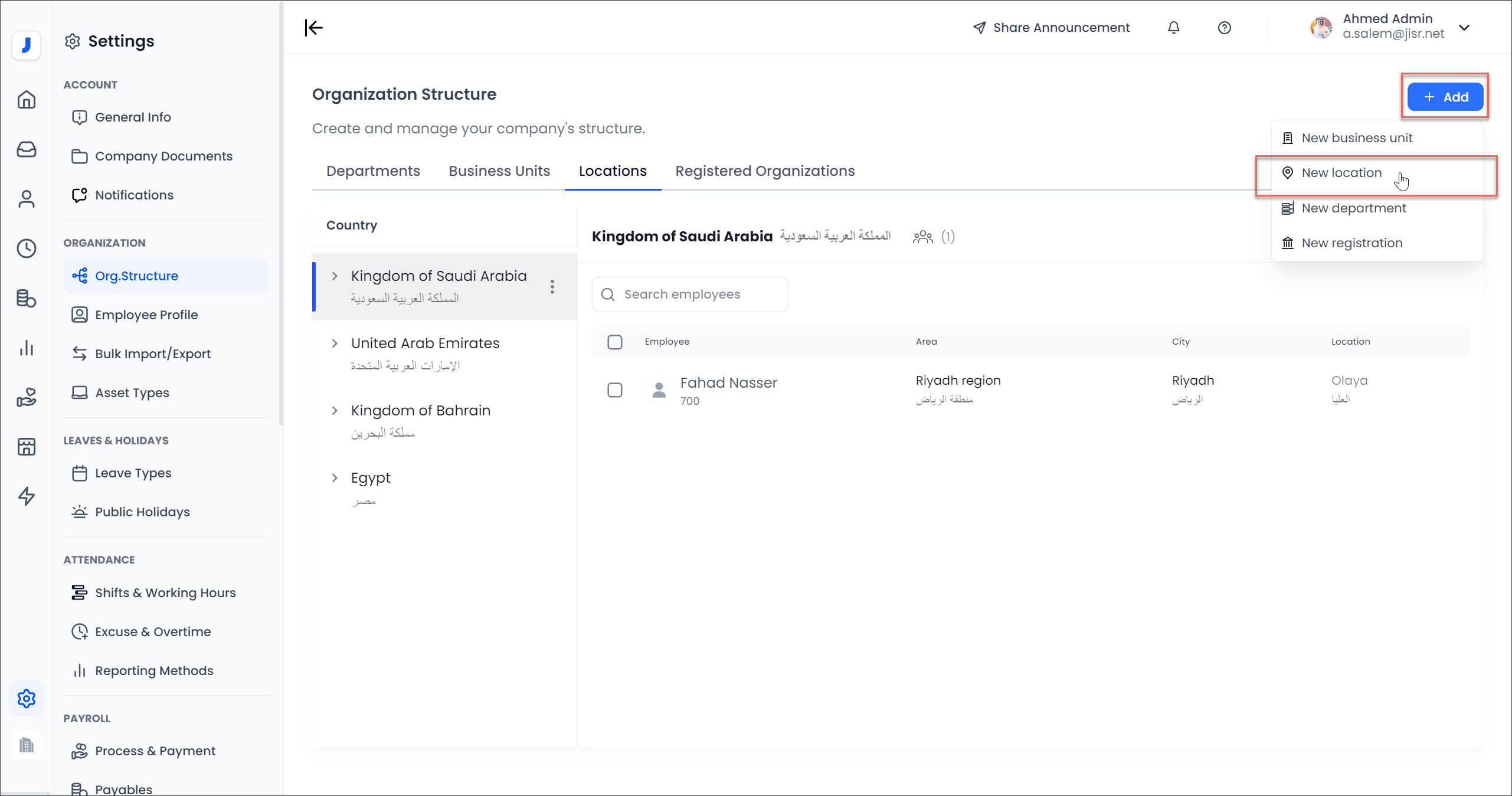Select New location from the Add menu

click(1341, 173)
